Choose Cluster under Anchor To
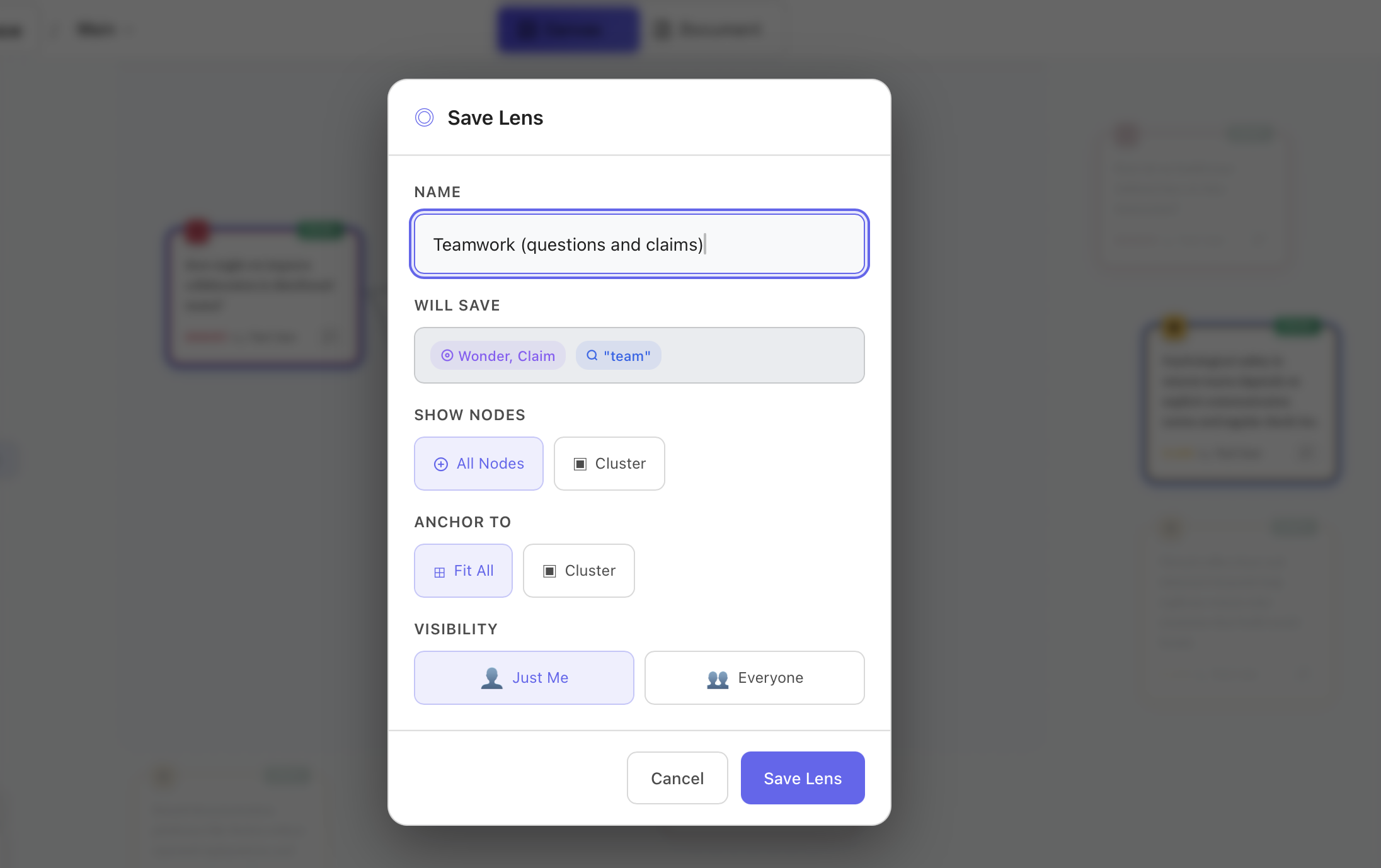This screenshot has height=868, width=1381. pos(578,571)
